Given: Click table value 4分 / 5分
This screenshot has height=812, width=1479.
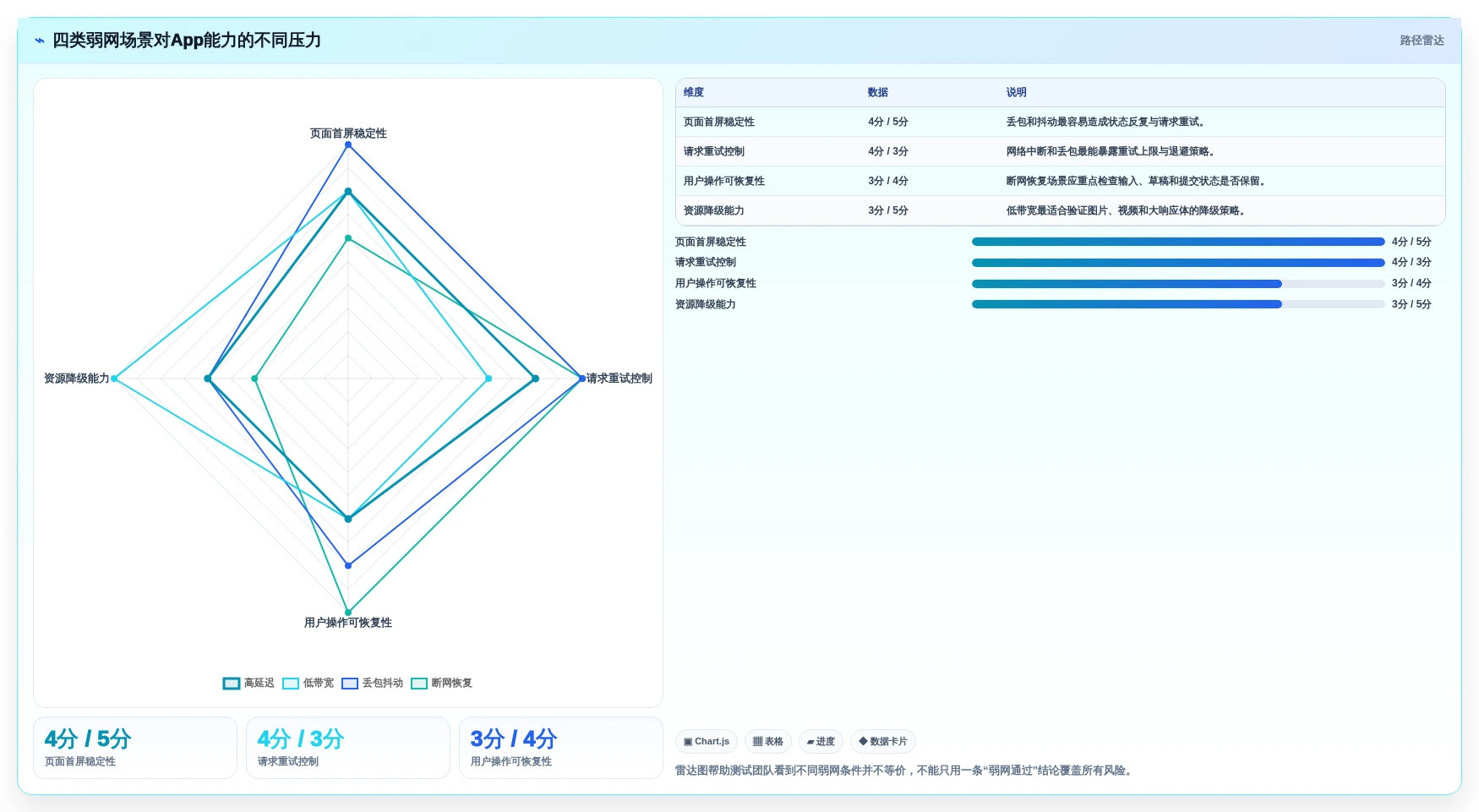Looking at the screenshot, I should (x=888, y=123).
